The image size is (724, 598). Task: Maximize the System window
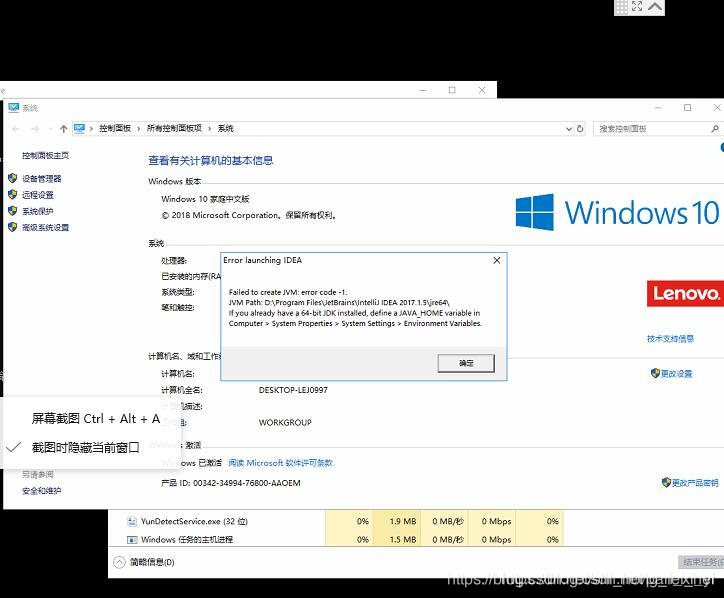coord(688,108)
